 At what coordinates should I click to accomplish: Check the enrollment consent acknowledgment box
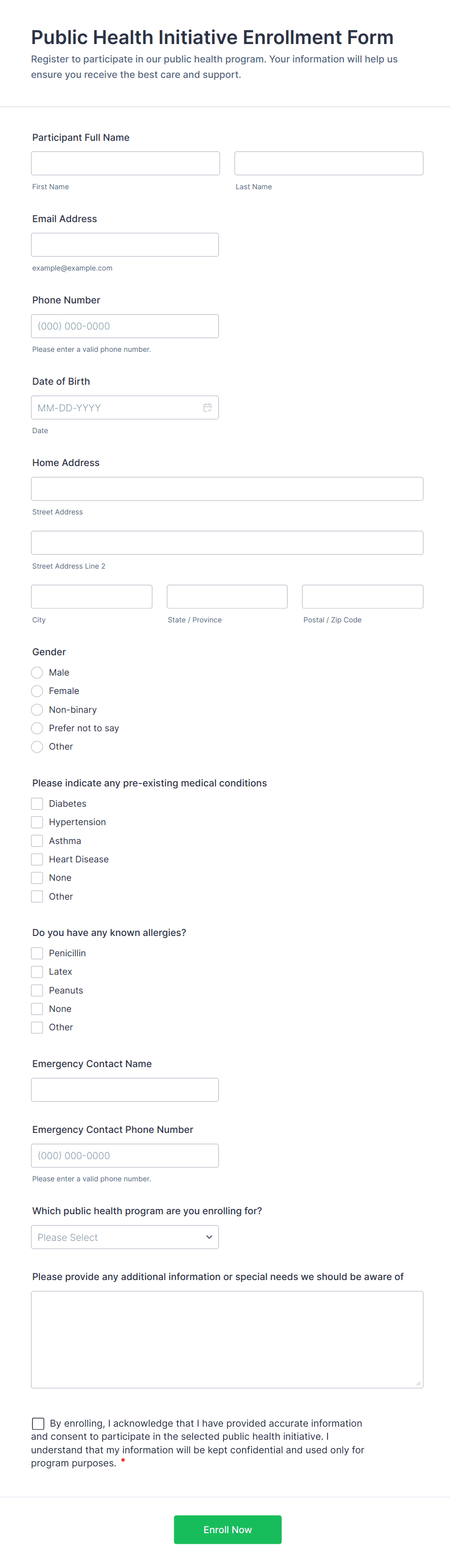click(38, 1423)
